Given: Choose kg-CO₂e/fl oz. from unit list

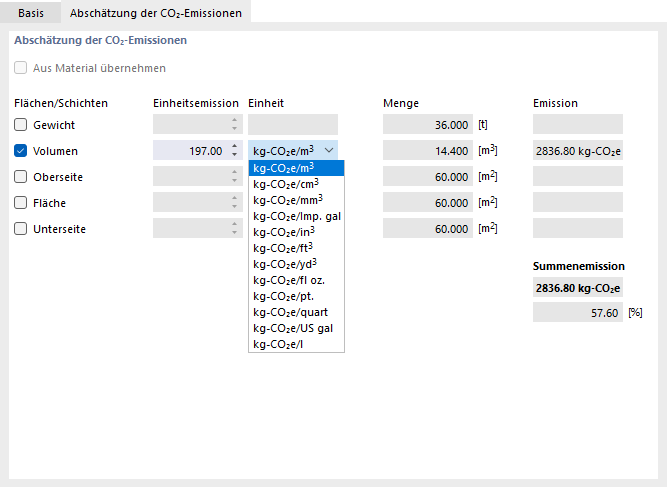Looking at the screenshot, I should coord(296,280).
